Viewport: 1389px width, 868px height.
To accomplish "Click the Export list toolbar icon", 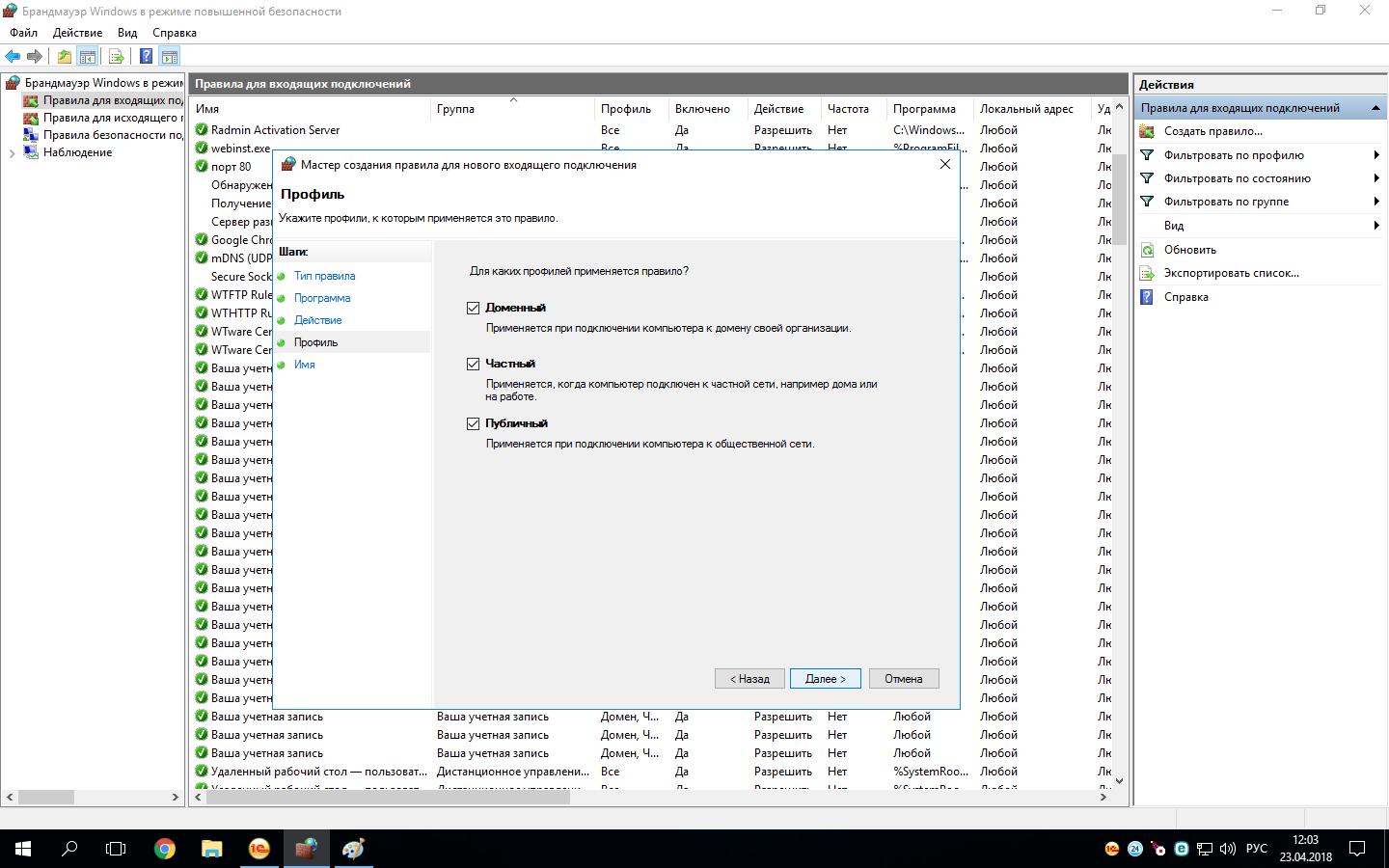I will click(116, 56).
